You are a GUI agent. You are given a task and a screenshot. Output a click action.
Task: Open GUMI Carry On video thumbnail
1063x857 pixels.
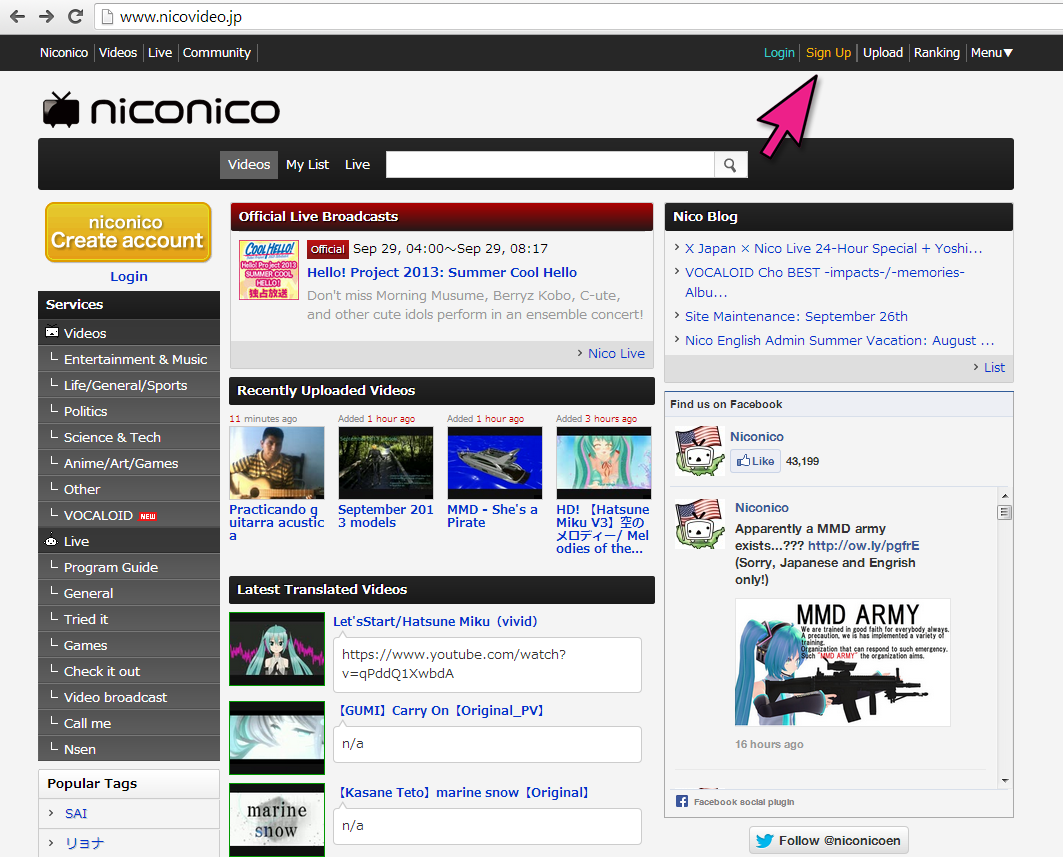tap(277, 738)
